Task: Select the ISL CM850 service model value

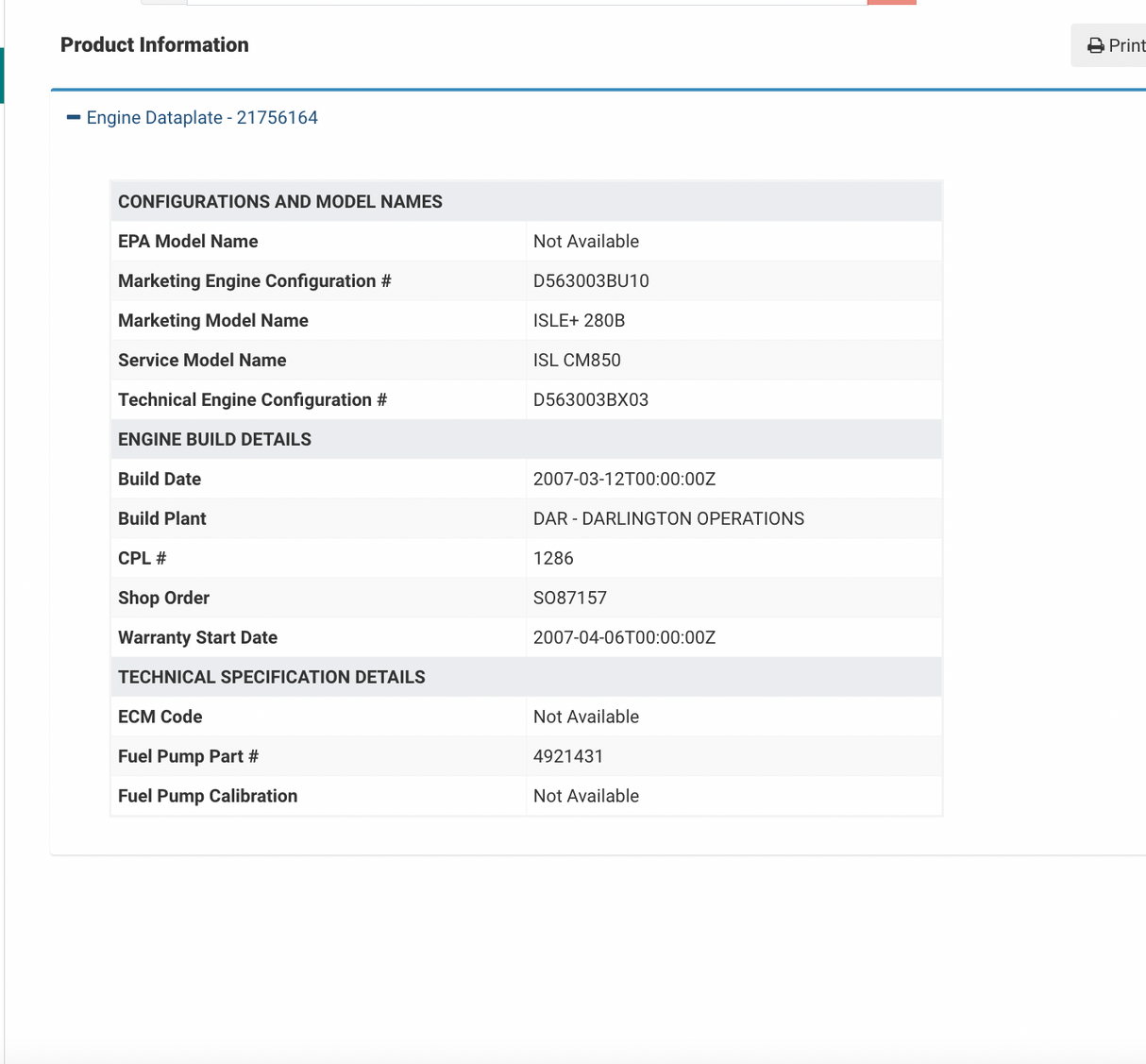Action: [577, 361]
